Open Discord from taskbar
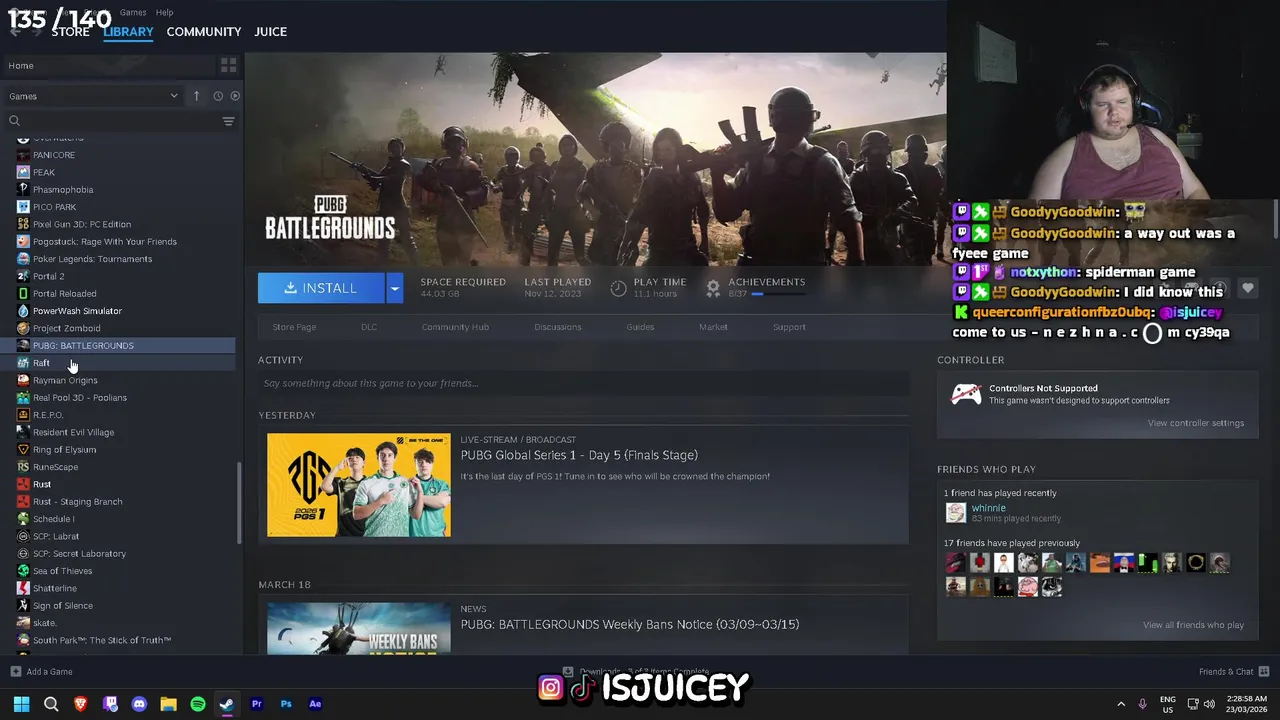This screenshot has width=1280, height=720. click(139, 704)
